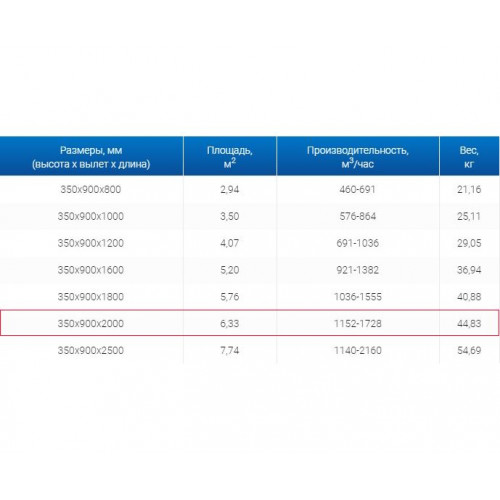
Task: Select the size cell 350x900x800
Action: 91,189
